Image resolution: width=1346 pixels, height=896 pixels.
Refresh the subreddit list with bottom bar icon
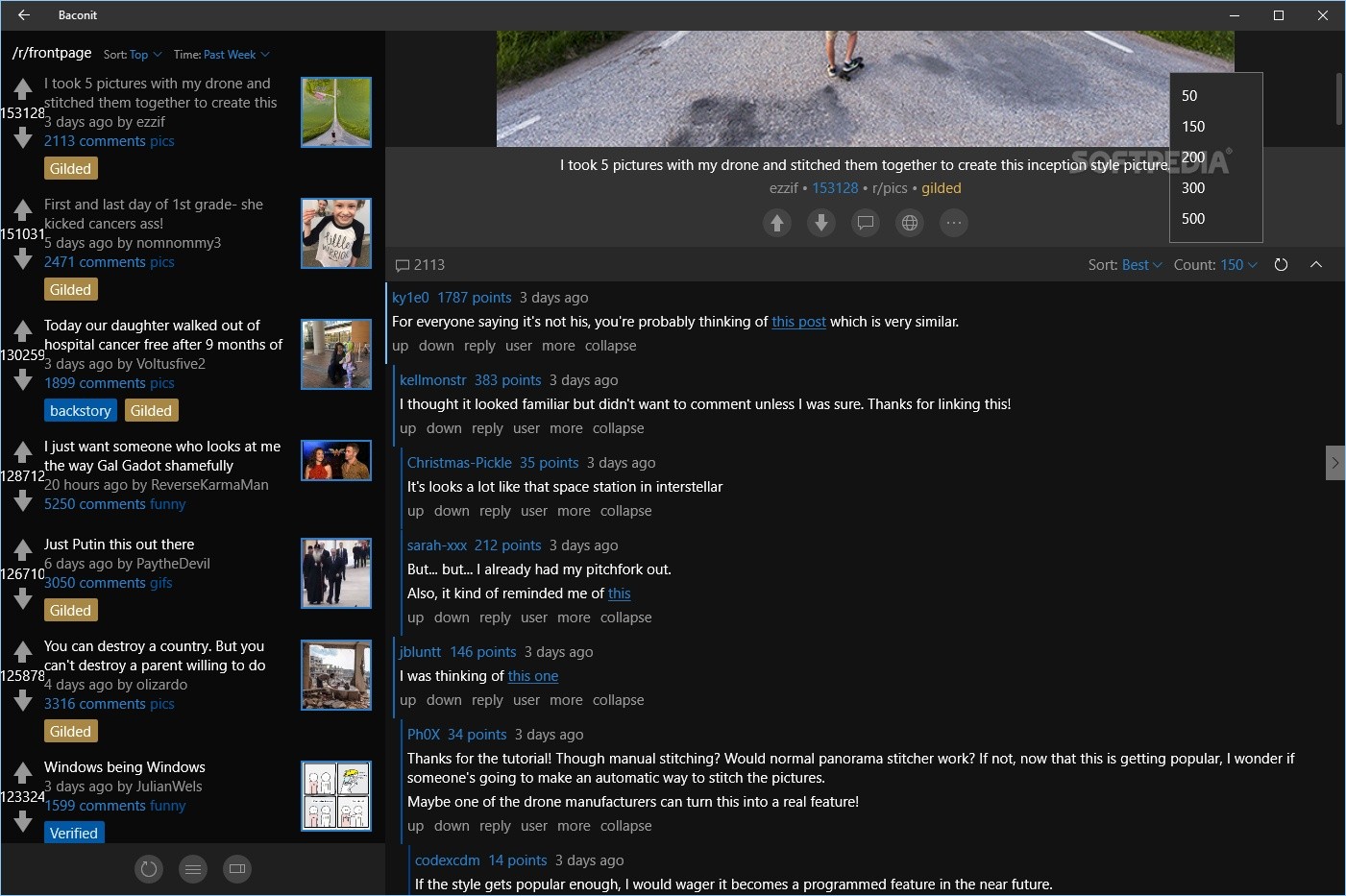click(149, 869)
